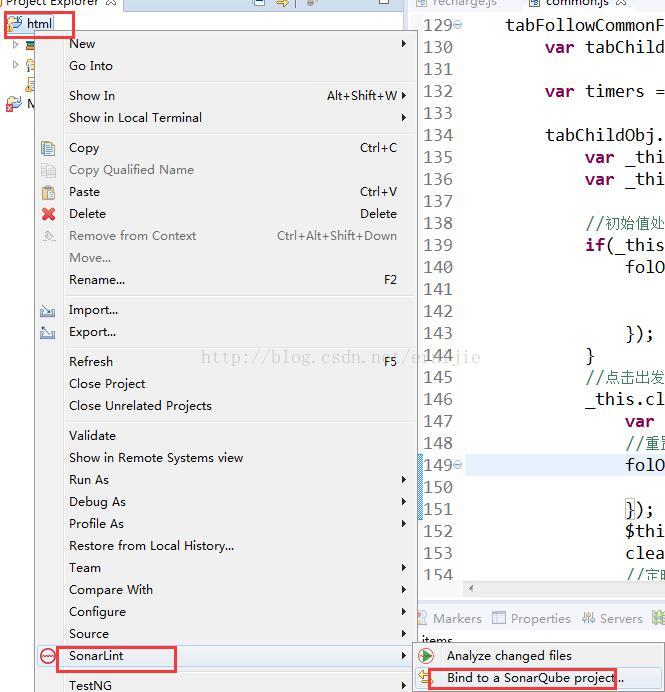Click the Copy icon in context menu

coord(48,148)
